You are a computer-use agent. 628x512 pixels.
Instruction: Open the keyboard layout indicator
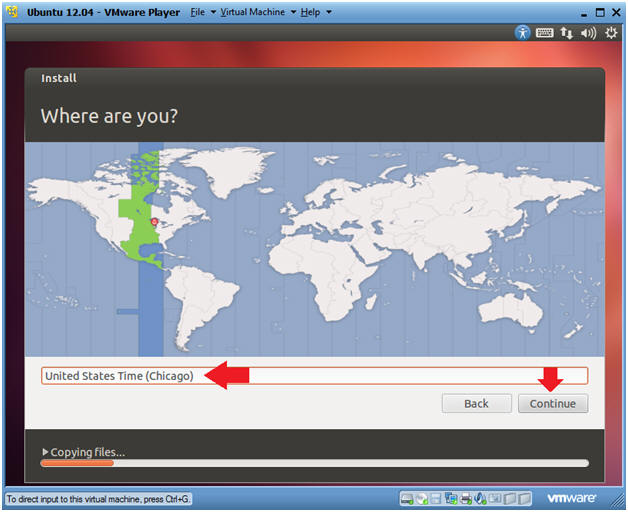click(544, 33)
